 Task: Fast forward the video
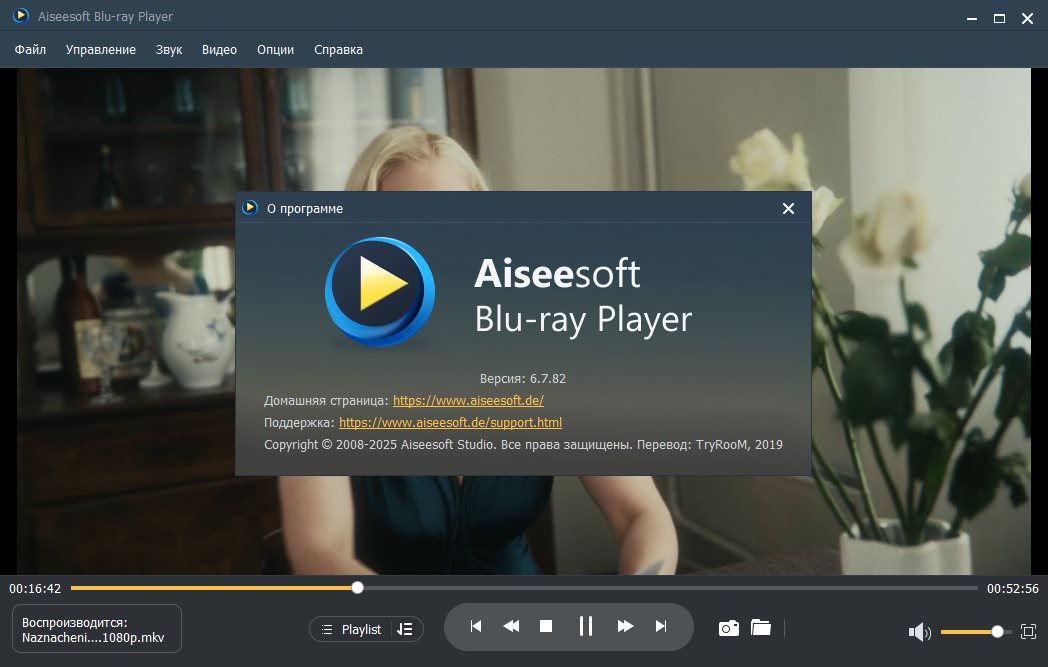625,626
